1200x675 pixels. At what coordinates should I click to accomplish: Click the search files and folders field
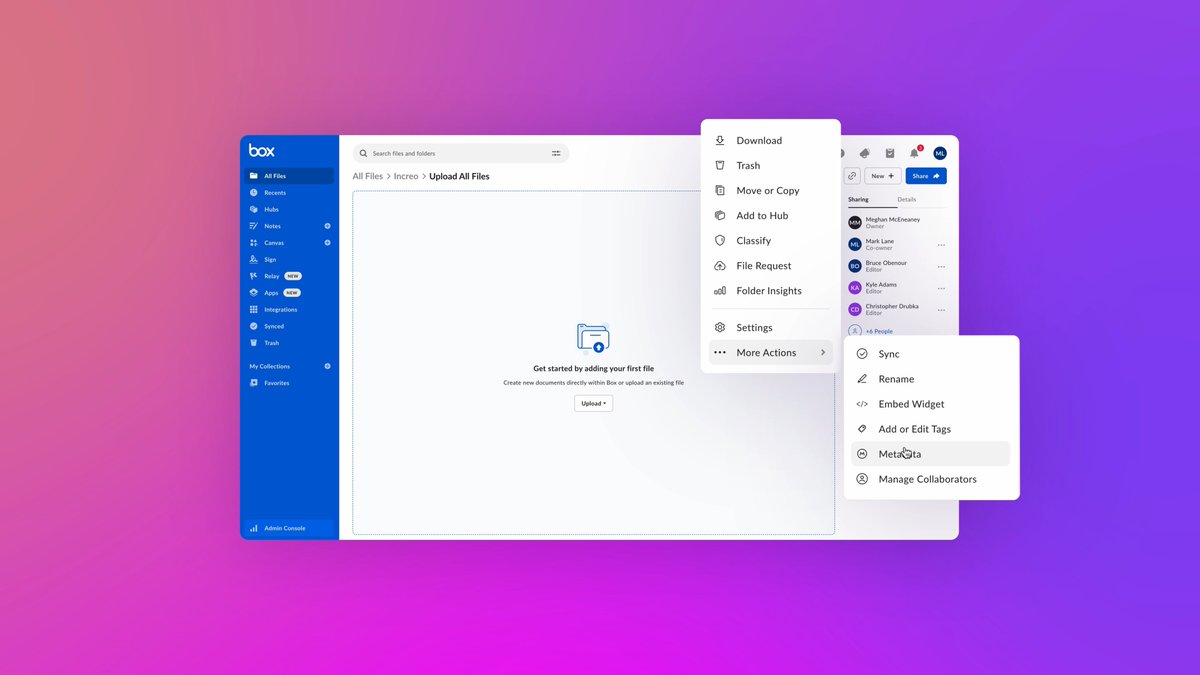coord(461,153)
